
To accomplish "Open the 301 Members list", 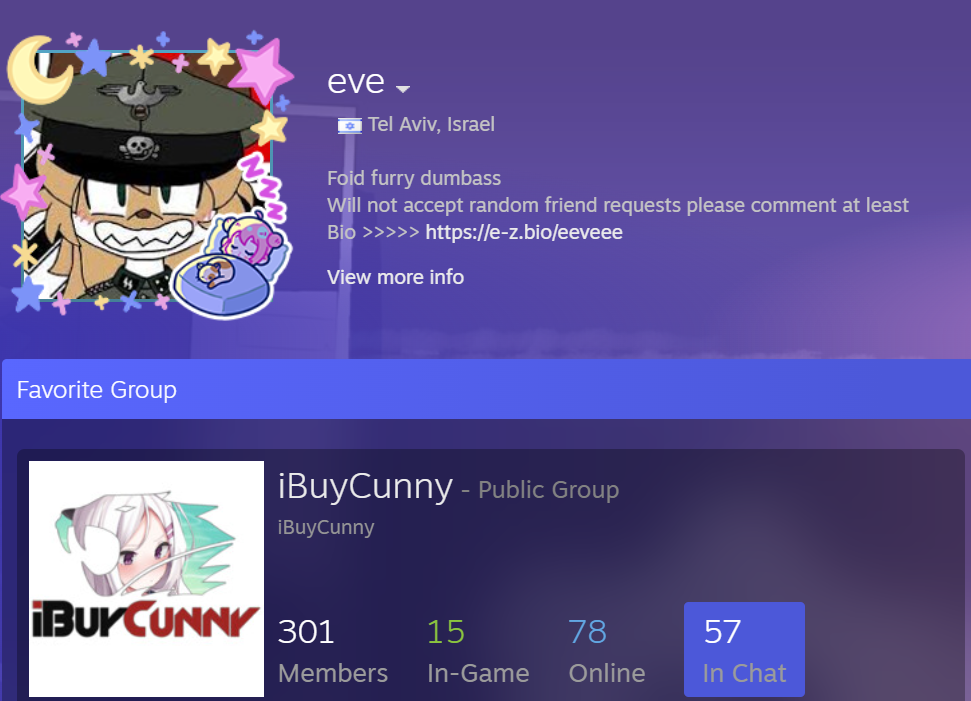I will pyautogui.click(x=333, y=650).
